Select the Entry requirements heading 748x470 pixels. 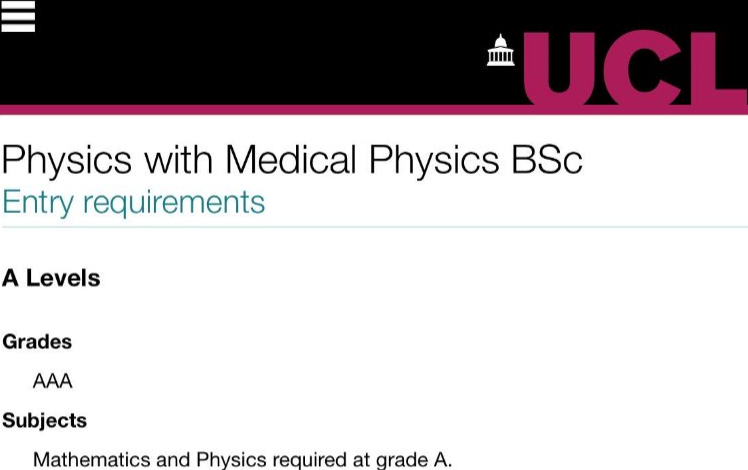point(134,202)
